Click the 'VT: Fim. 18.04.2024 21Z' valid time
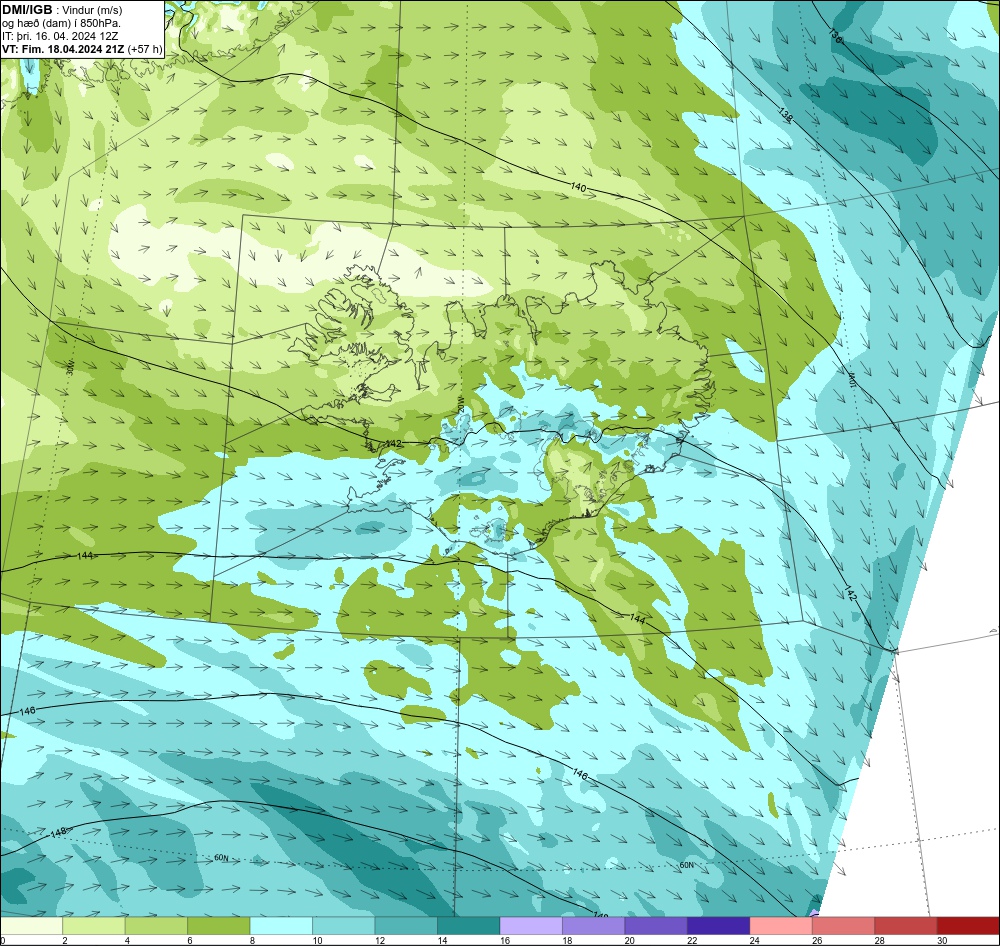1000x946 pixels. (63, 49)
